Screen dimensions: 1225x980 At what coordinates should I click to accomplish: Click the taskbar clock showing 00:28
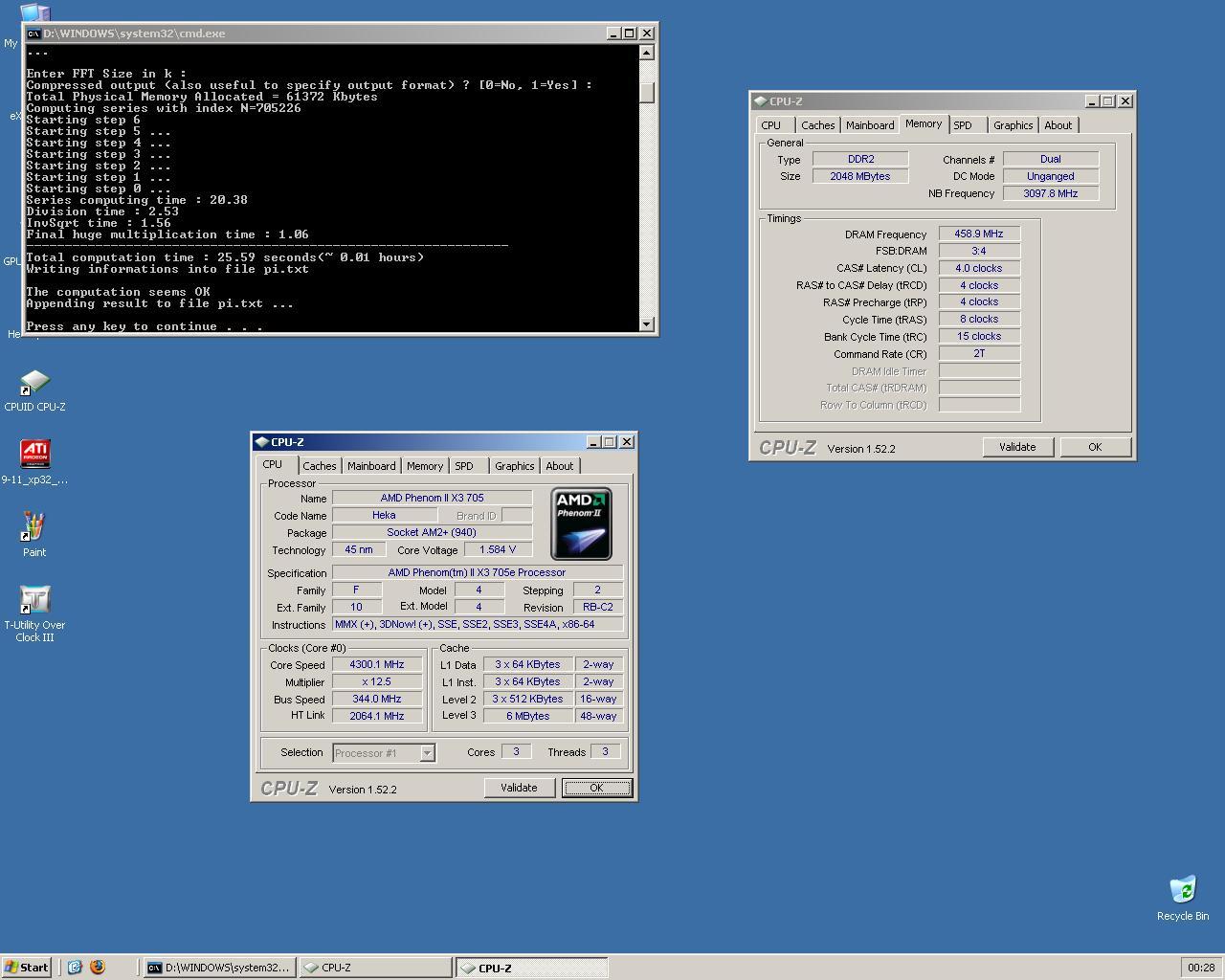point(1201,968)
